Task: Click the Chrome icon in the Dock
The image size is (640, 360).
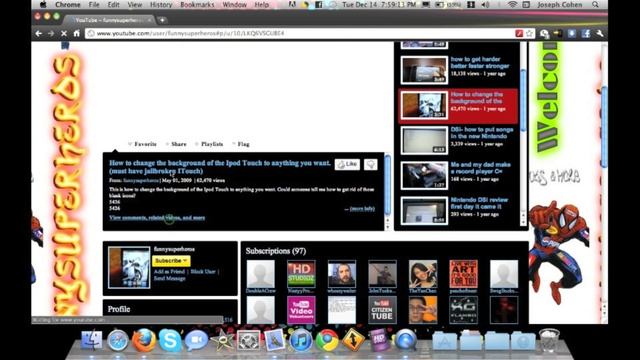Action: click(x=327, y=340)
